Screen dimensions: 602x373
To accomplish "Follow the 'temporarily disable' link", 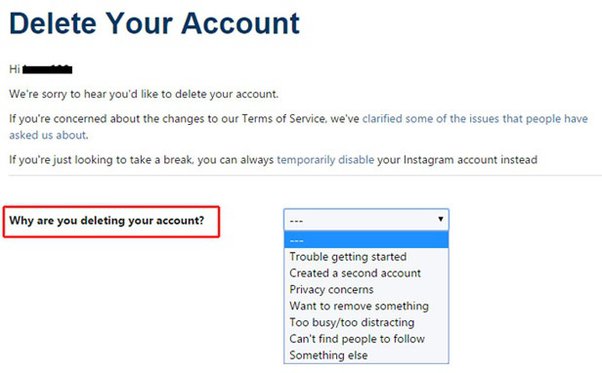I will point(325,160).
